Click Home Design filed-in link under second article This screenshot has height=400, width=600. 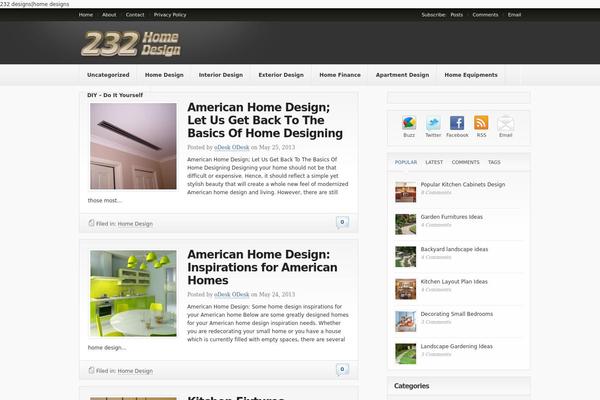coord(135,371)
